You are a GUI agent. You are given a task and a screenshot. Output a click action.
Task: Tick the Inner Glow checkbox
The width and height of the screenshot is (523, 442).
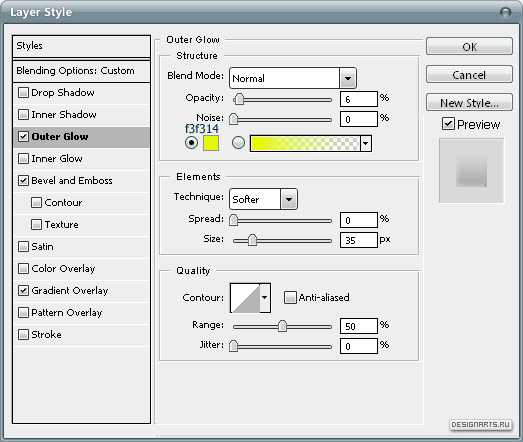point(23,158)
